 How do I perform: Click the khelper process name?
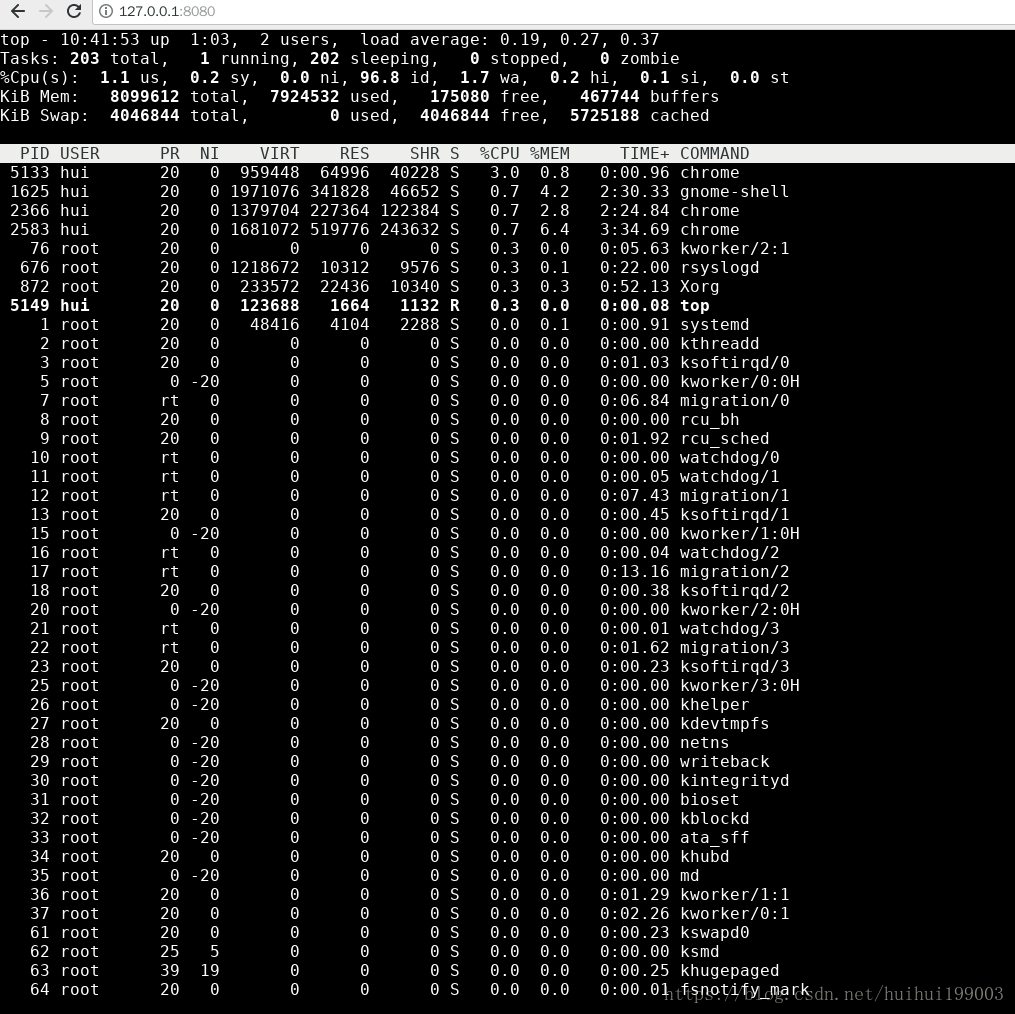715,704
